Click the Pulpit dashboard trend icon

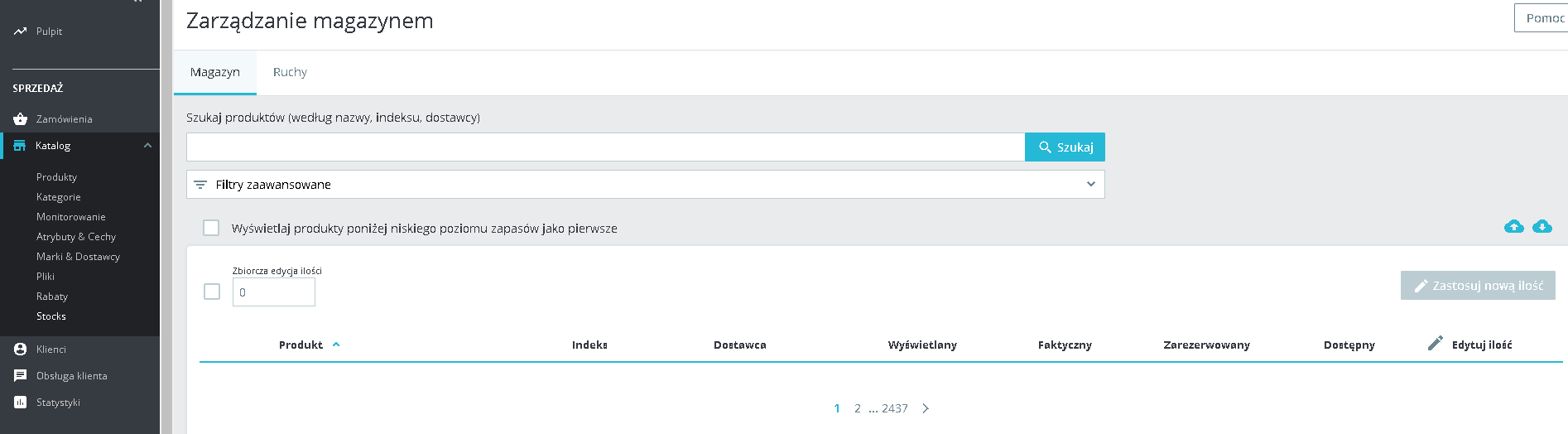point(21,31)
